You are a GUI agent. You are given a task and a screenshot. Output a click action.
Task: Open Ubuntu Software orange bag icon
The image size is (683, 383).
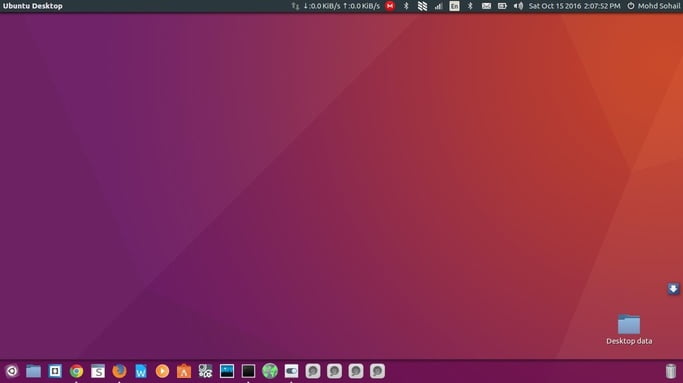184,371
